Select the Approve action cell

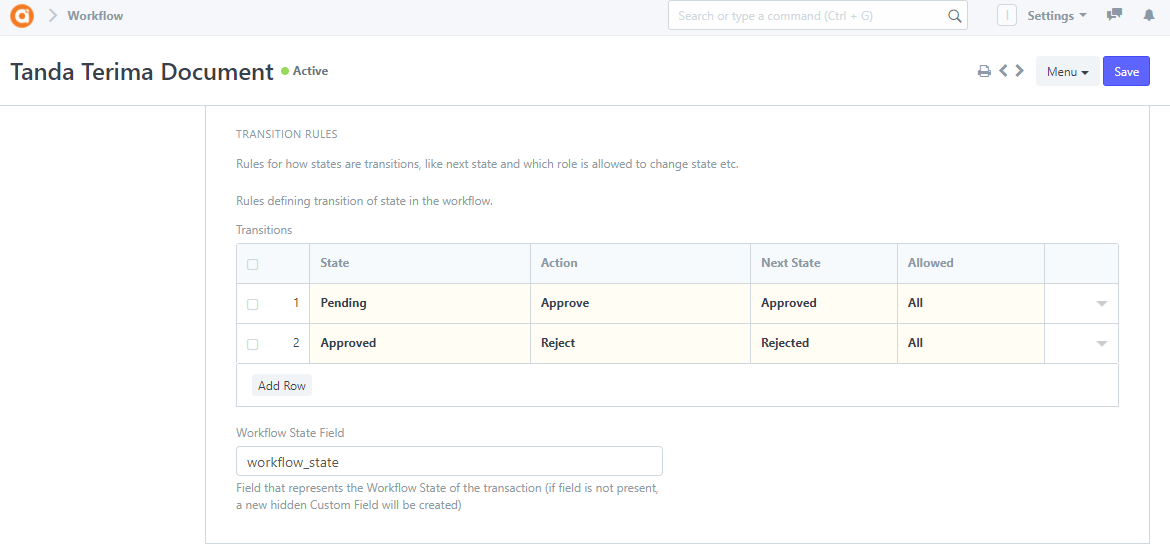tap(640, 304)
